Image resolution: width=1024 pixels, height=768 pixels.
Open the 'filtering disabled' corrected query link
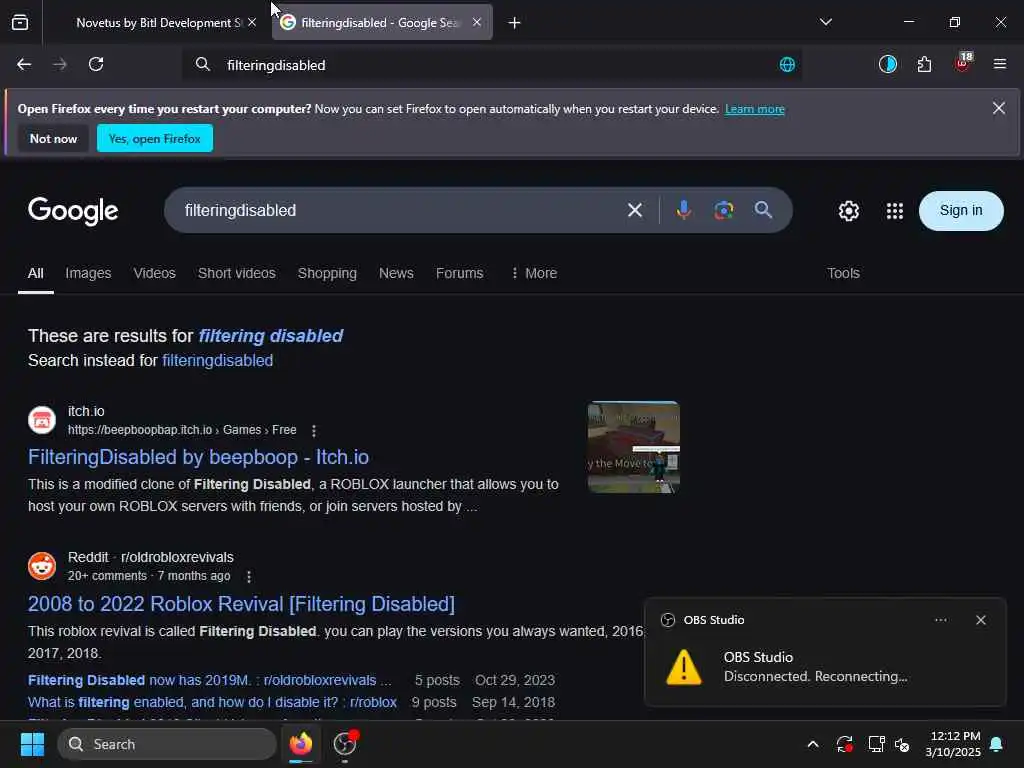pos(270,336)
